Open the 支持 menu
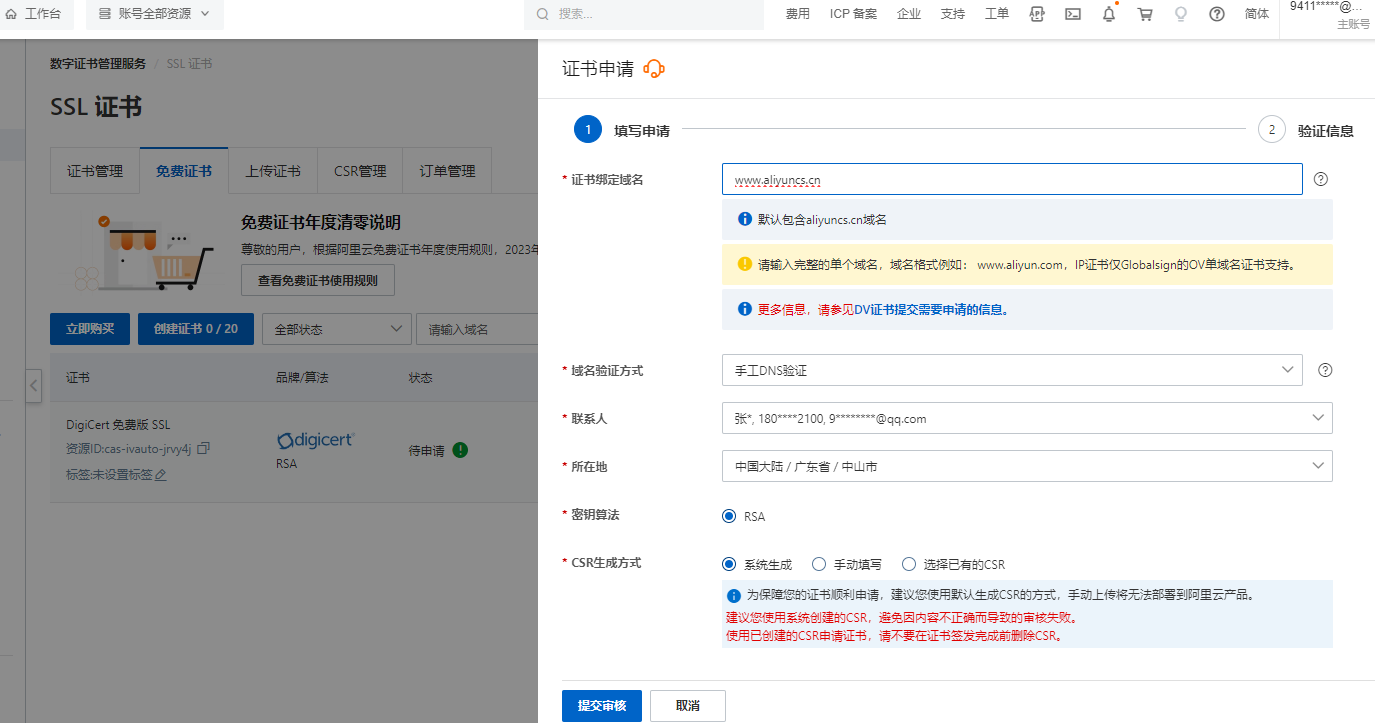 click(953, 14)
